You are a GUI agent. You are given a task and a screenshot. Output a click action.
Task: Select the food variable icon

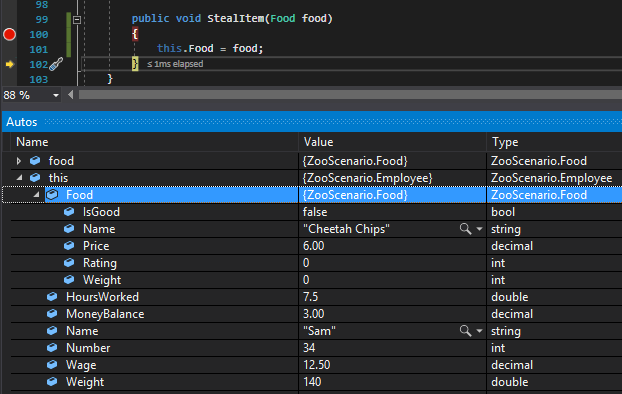pos(35,161)
